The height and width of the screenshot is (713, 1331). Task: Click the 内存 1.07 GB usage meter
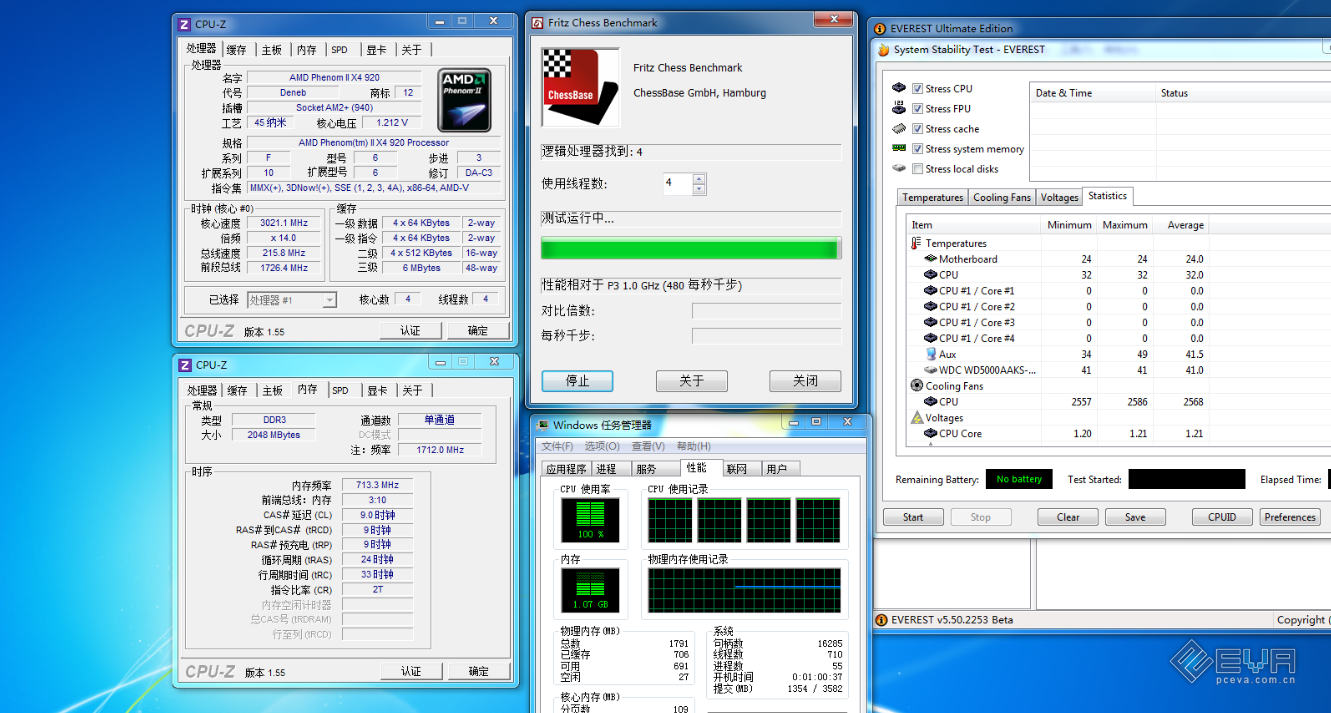[591, 591]
